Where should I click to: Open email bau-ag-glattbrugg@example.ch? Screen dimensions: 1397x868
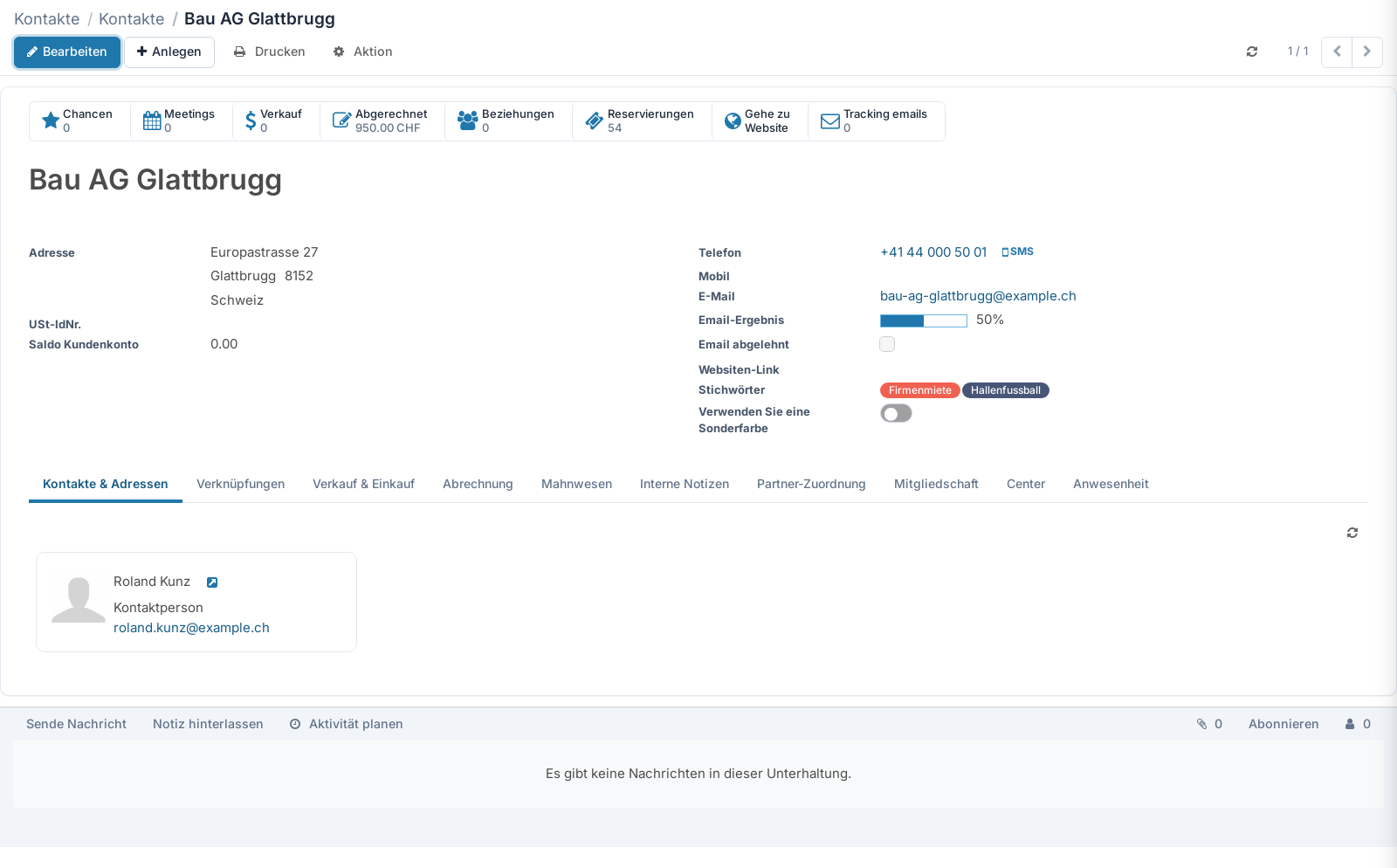pos(978,296)
